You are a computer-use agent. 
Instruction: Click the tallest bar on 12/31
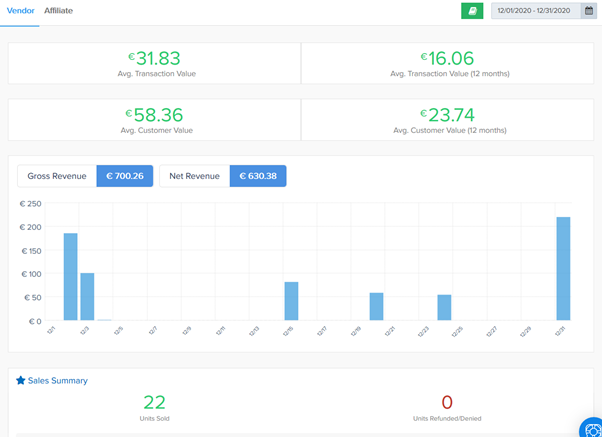click(x=563, y=268)
